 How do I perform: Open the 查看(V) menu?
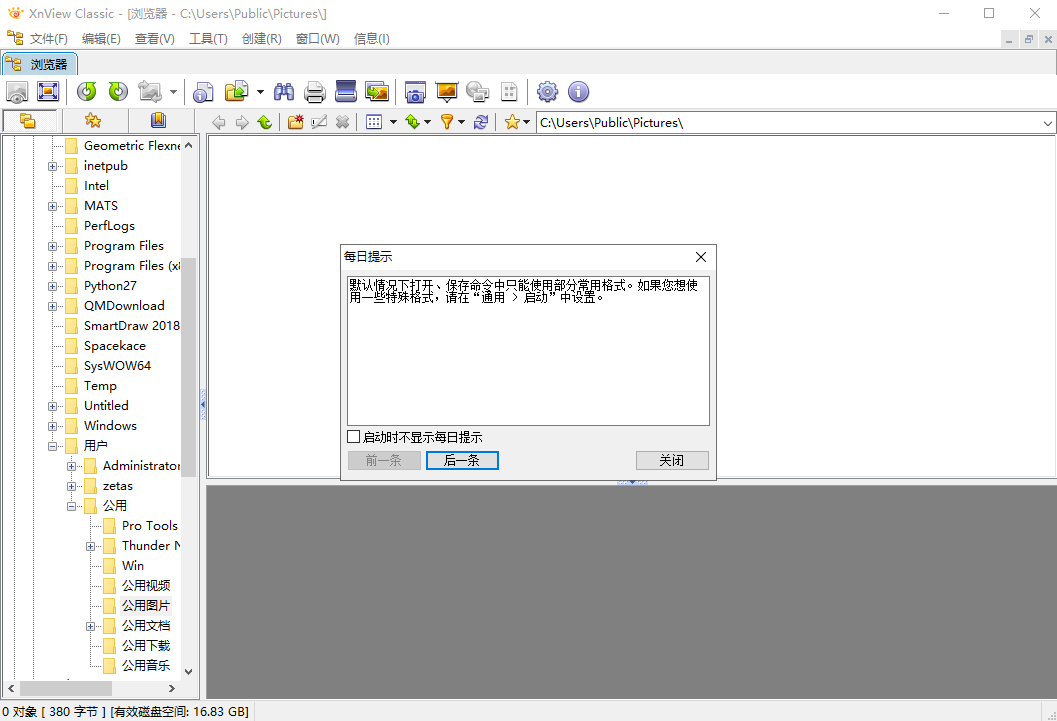pyautogui.click(x=154, y=38)
